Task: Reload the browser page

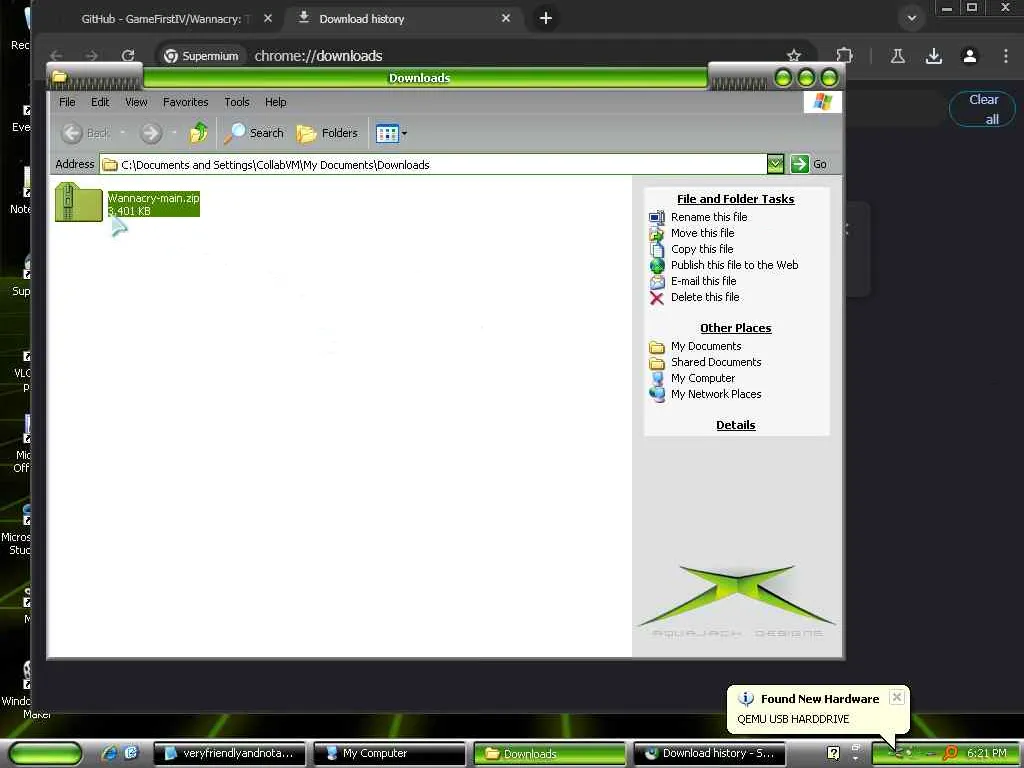Action: click(x=128, y=56)
